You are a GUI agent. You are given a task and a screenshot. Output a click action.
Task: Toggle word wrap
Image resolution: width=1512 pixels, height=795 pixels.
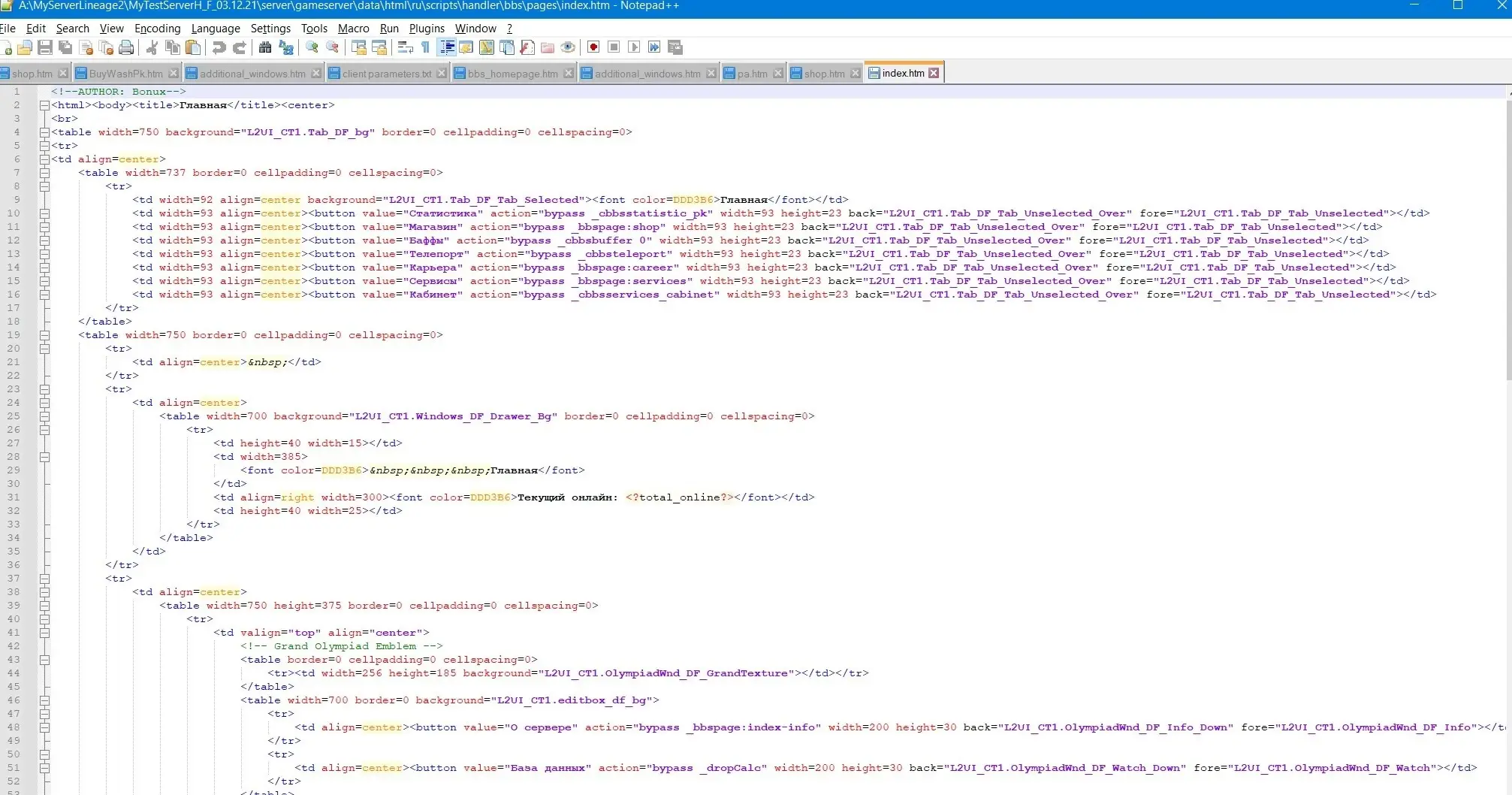(x=405, y=47)
